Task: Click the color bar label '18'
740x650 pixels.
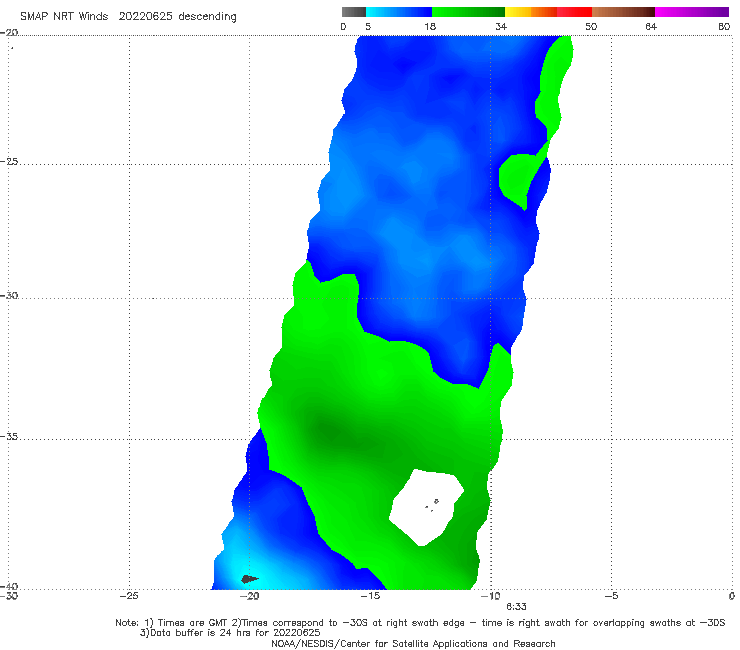Action: tap(430, 26)
